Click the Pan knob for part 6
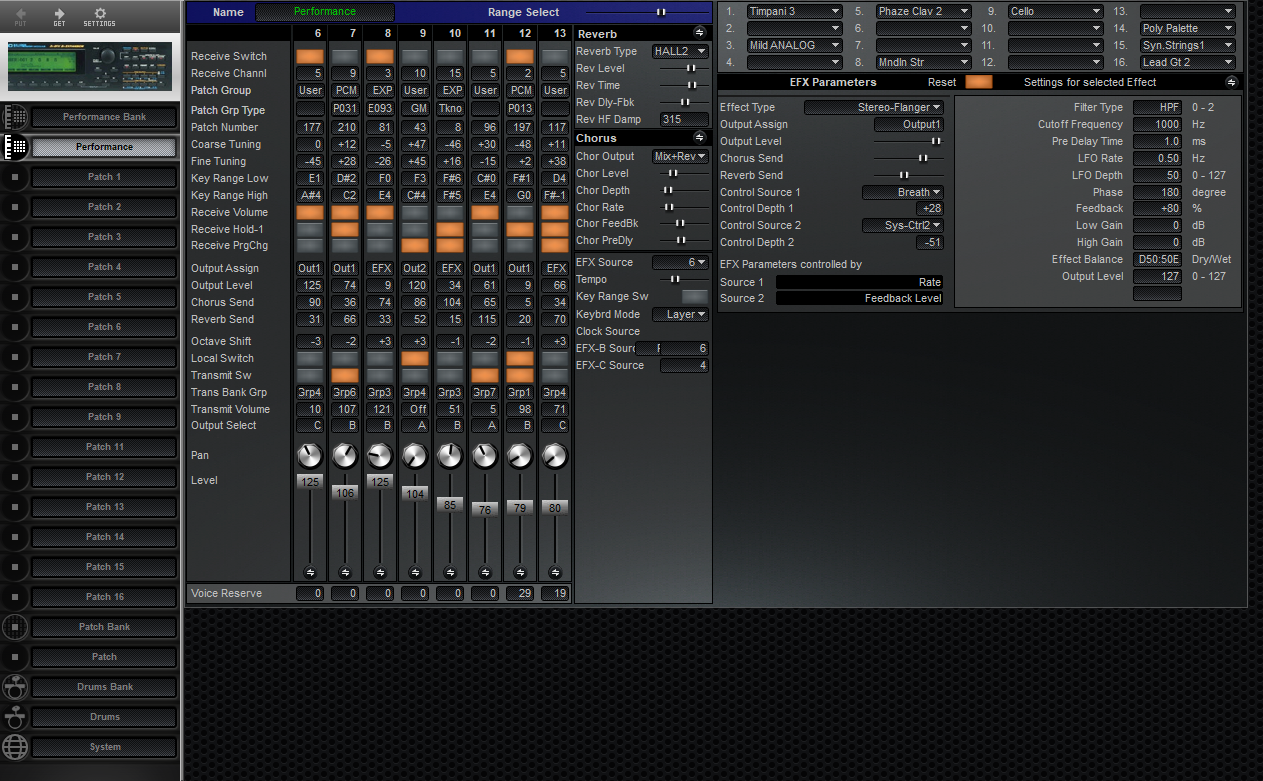The image size is (1263, 781). (x=310, y=456)
